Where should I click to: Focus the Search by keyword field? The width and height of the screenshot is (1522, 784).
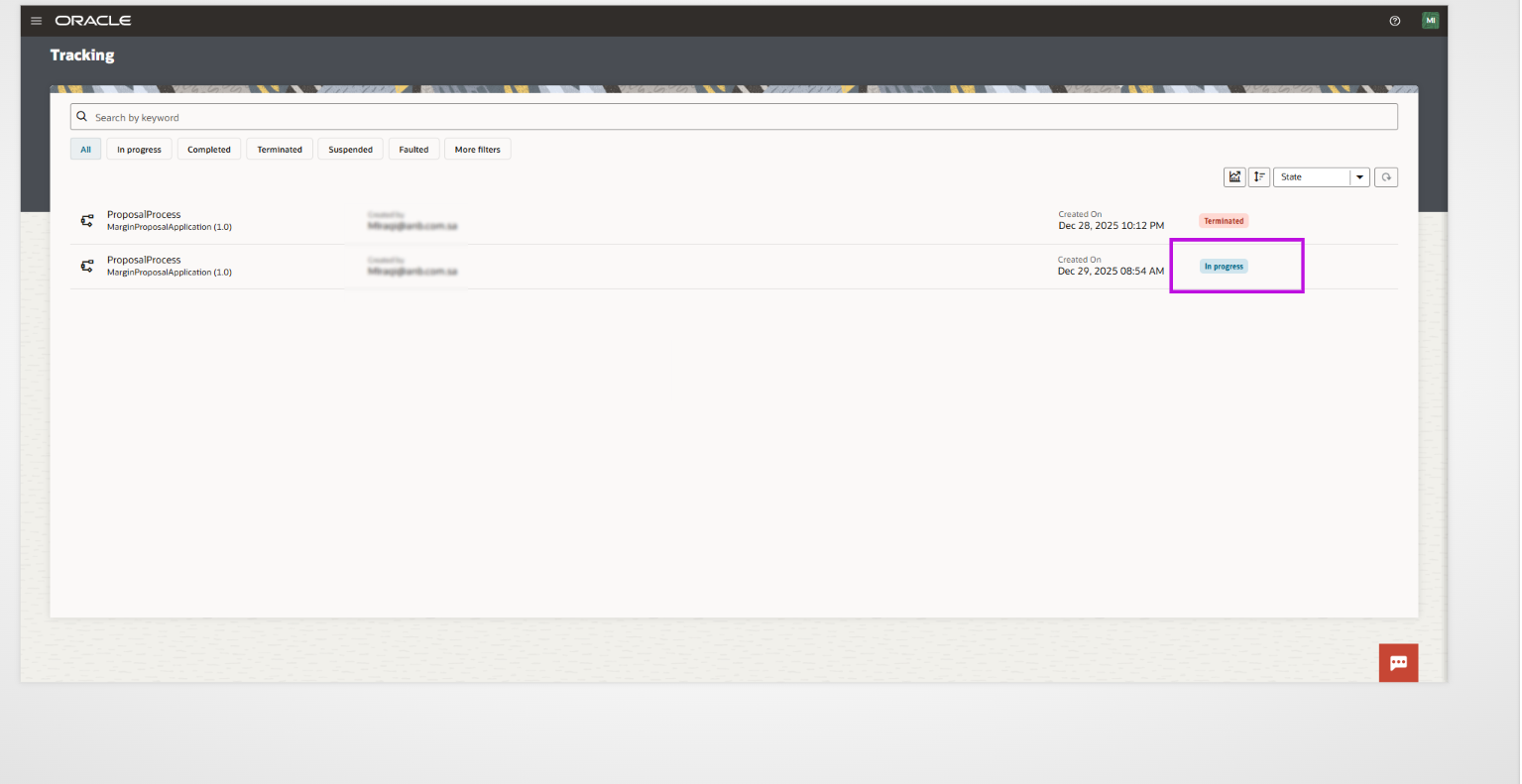pyautogui.click(x=734, y=117)
